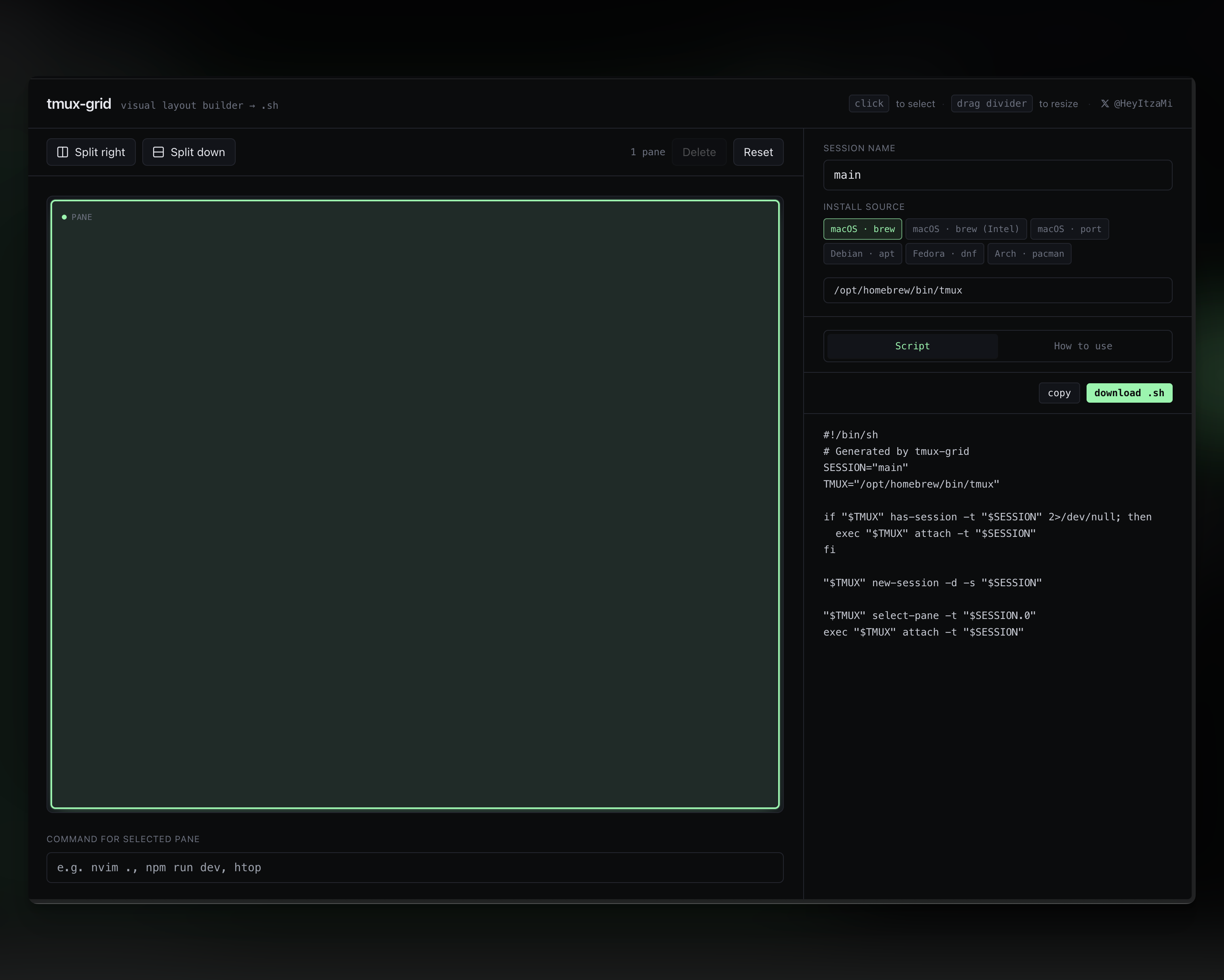Switch to the Script tab

911,346
